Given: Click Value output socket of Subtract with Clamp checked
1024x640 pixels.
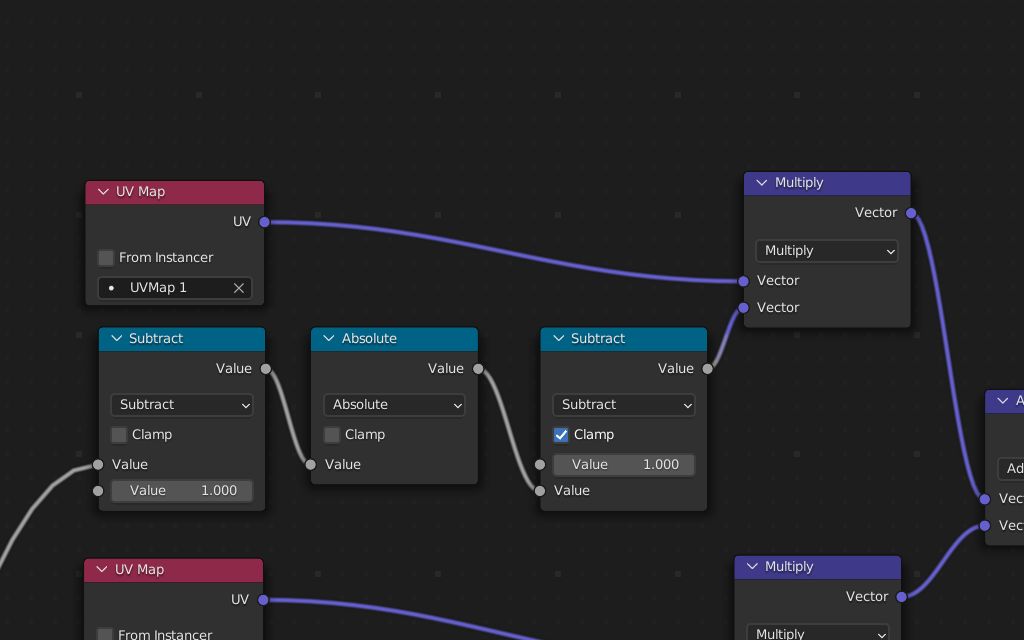Looking at the screenshot, I should 708,369.
